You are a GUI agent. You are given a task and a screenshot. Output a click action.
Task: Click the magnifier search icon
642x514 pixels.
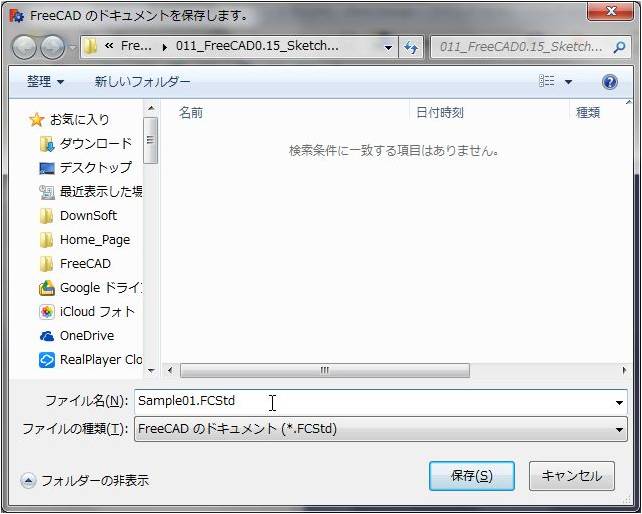[619, 47]
